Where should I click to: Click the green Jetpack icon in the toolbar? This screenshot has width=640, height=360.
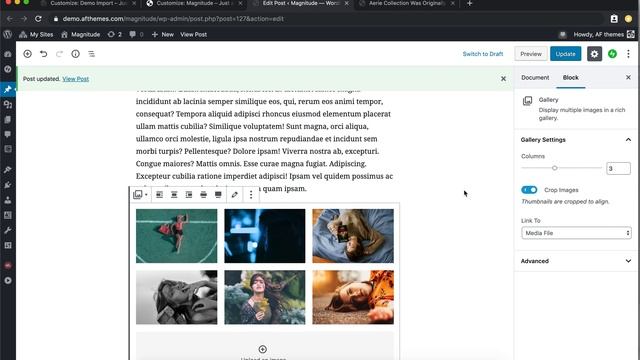point(612,54)
